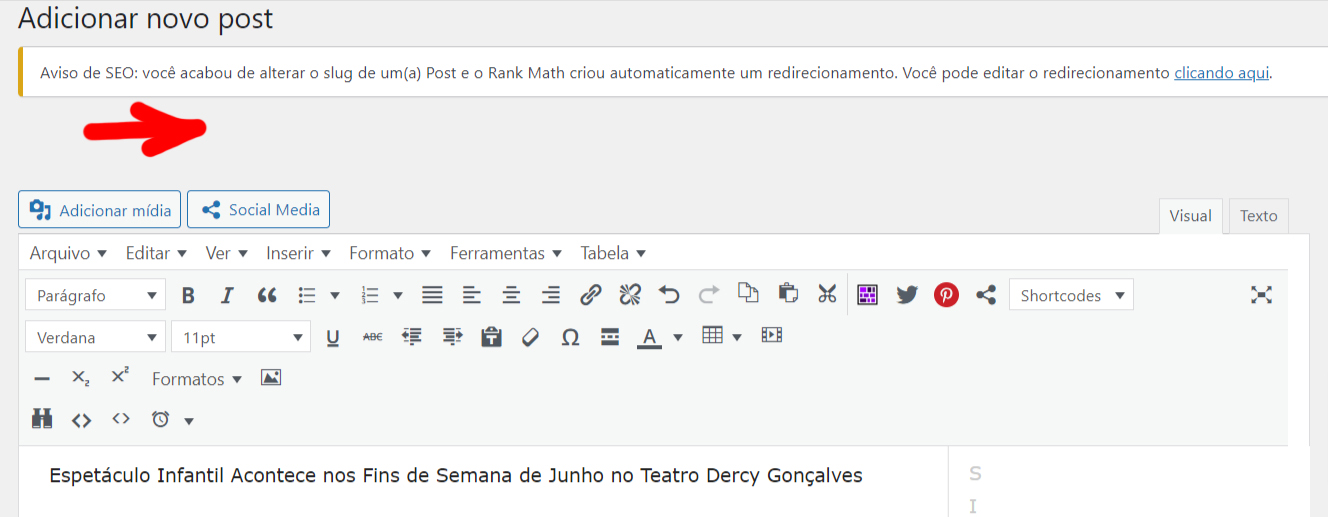Toggle bold formatting in the editor toolbar

coord(188,296)
